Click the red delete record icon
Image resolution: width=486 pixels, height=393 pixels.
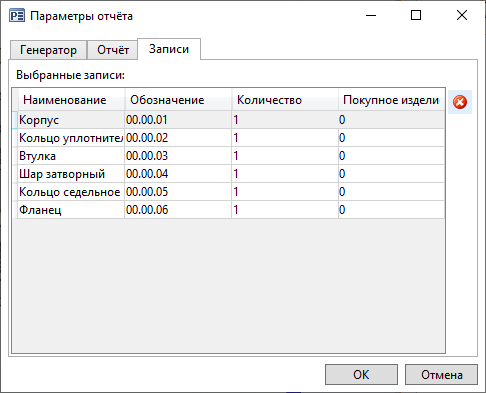(x=460, y=102)
